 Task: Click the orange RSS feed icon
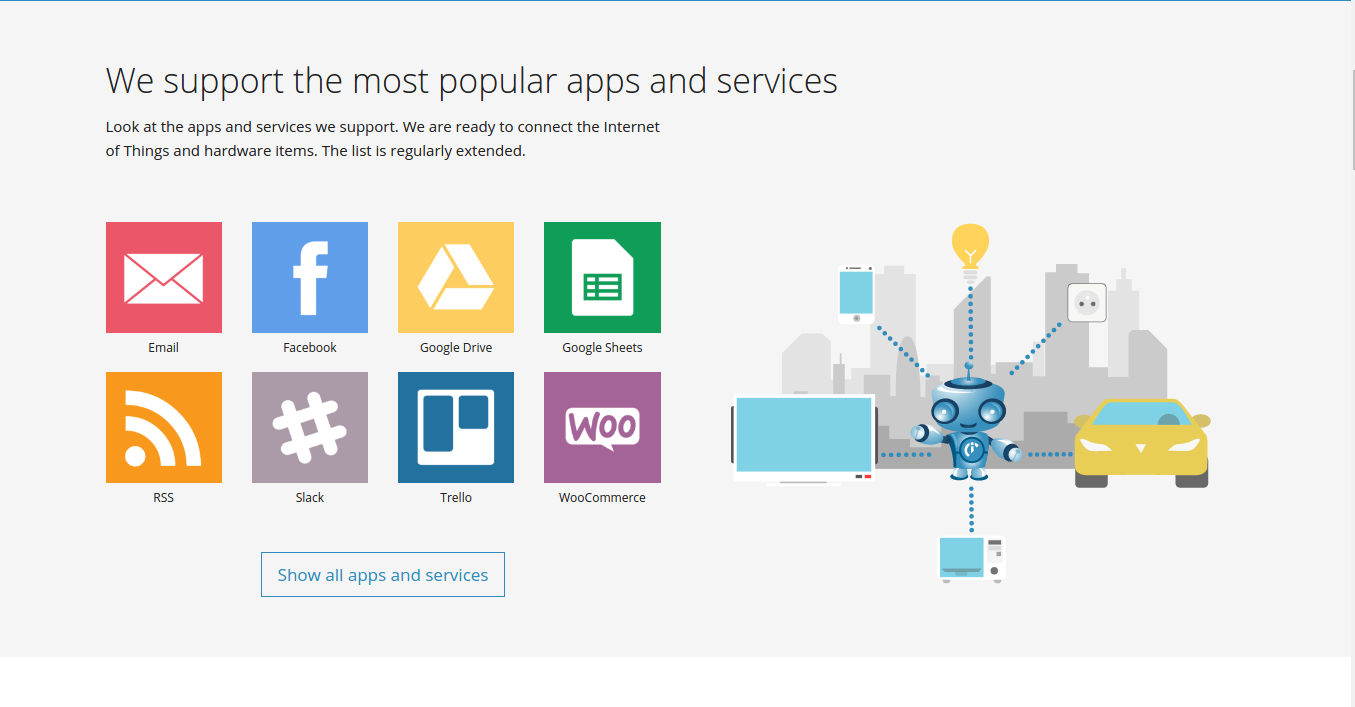(x=164, y=427)
